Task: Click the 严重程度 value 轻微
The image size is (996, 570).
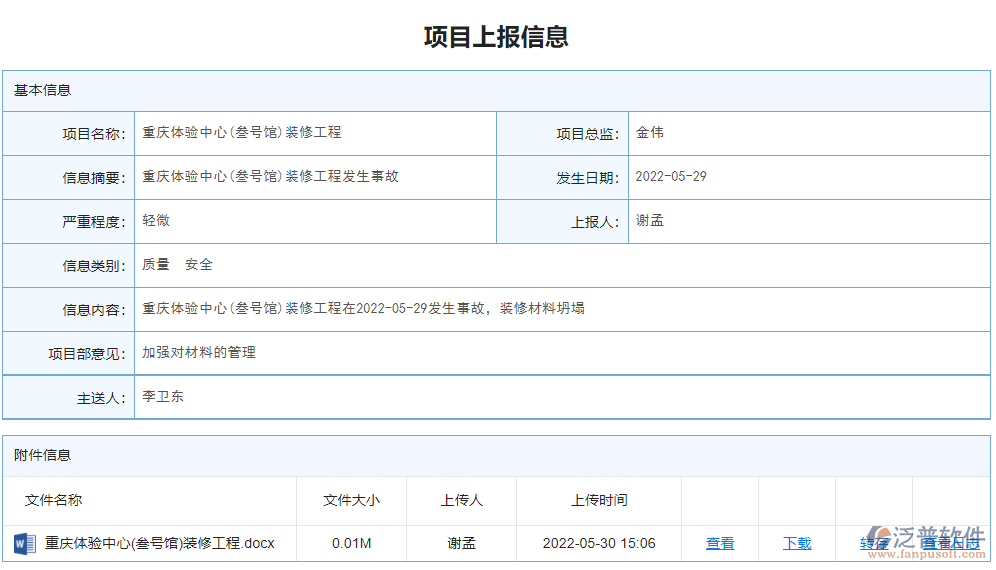Action: click(156, 220)
